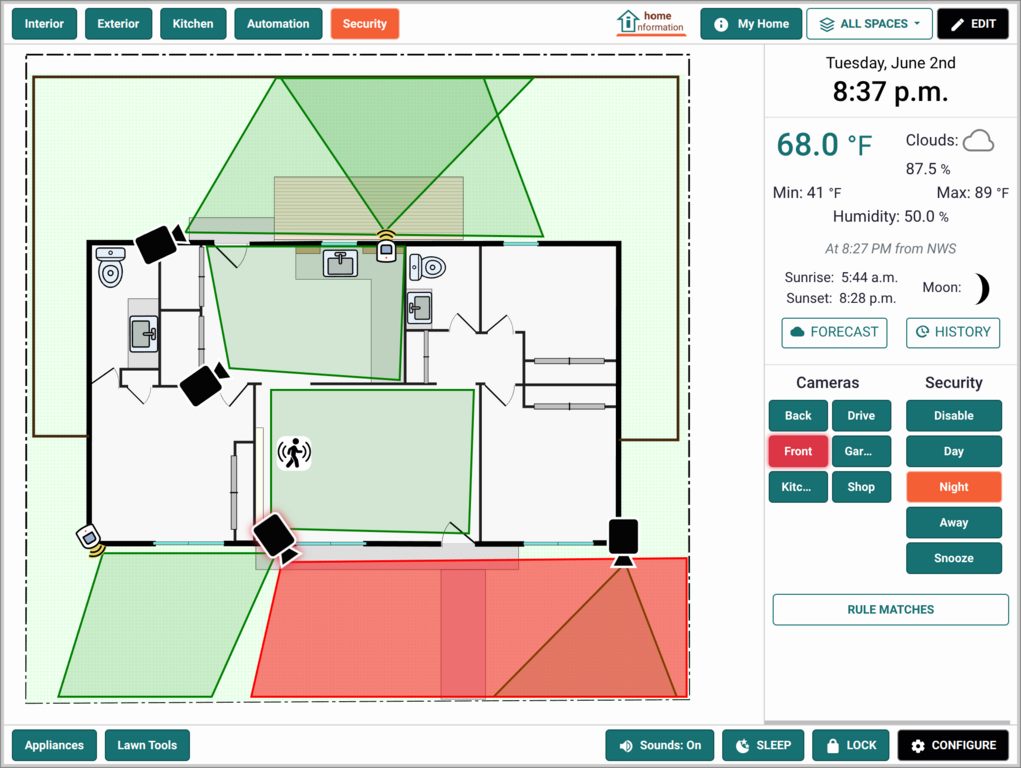The width and height of the screenshot is (1021, 768).
Task: Set security mode to Day
Action: [953, 451]
